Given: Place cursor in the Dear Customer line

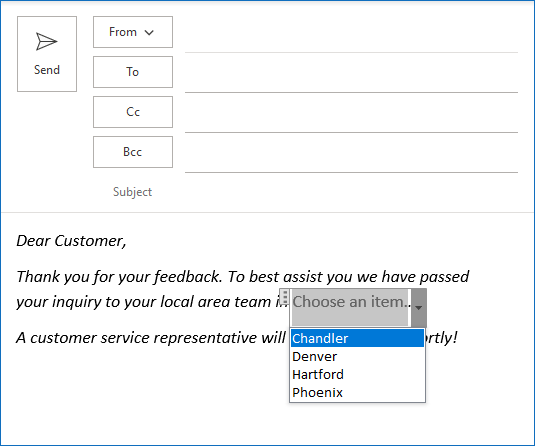Looking at the screenshot, I should tap(71, 241).
